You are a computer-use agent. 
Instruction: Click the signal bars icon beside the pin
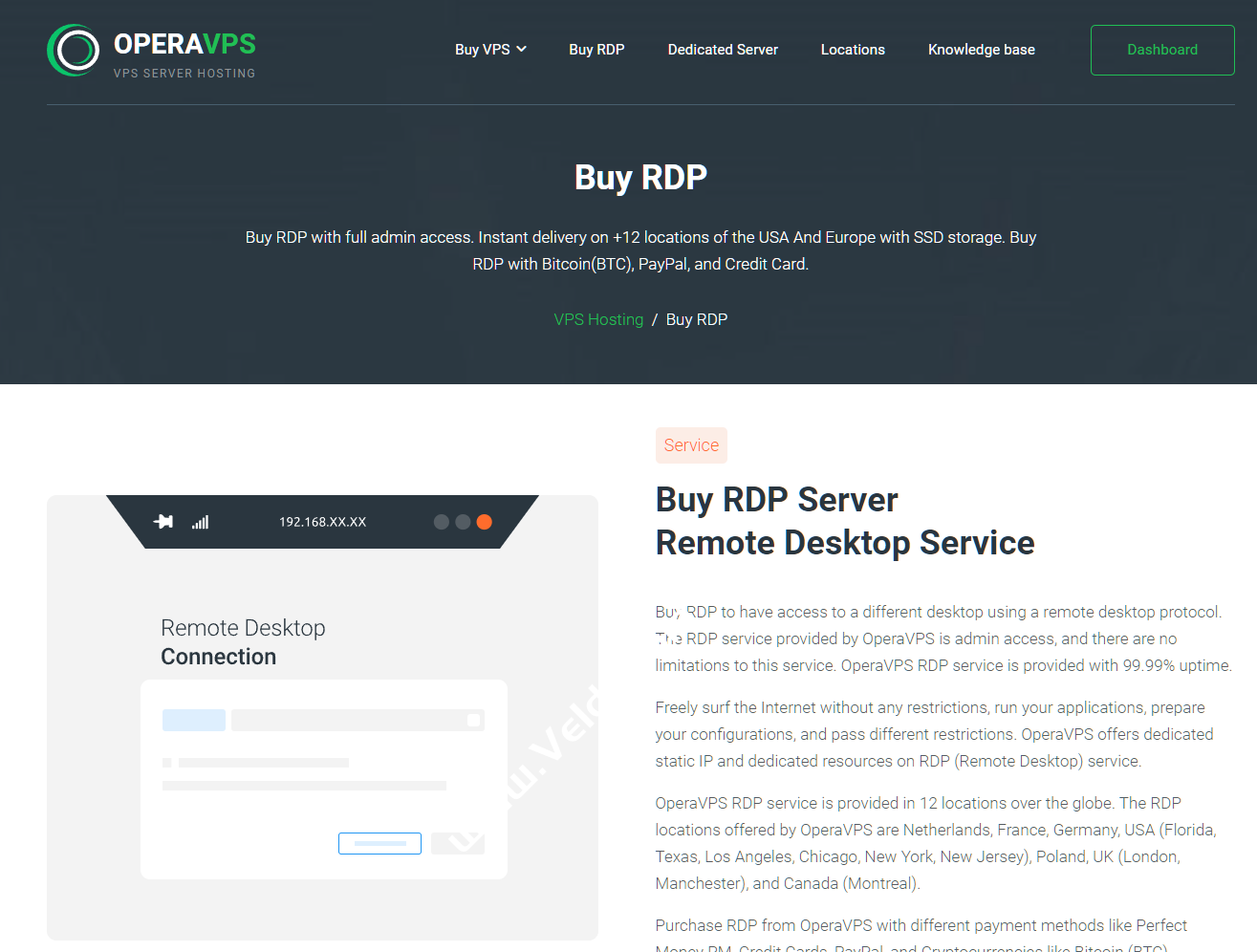click(x=200, y=522)
